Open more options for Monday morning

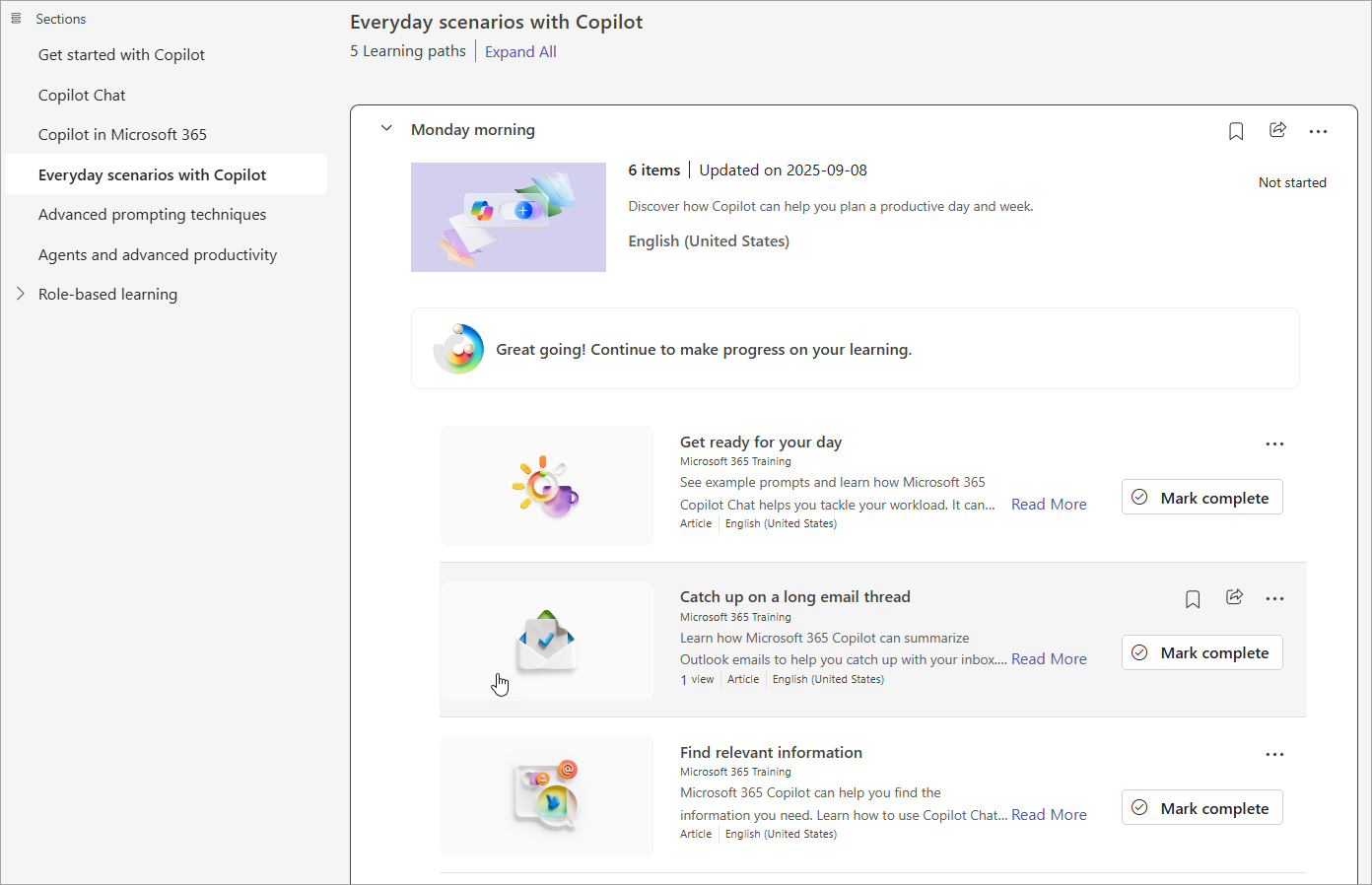tap(1318, 131)
